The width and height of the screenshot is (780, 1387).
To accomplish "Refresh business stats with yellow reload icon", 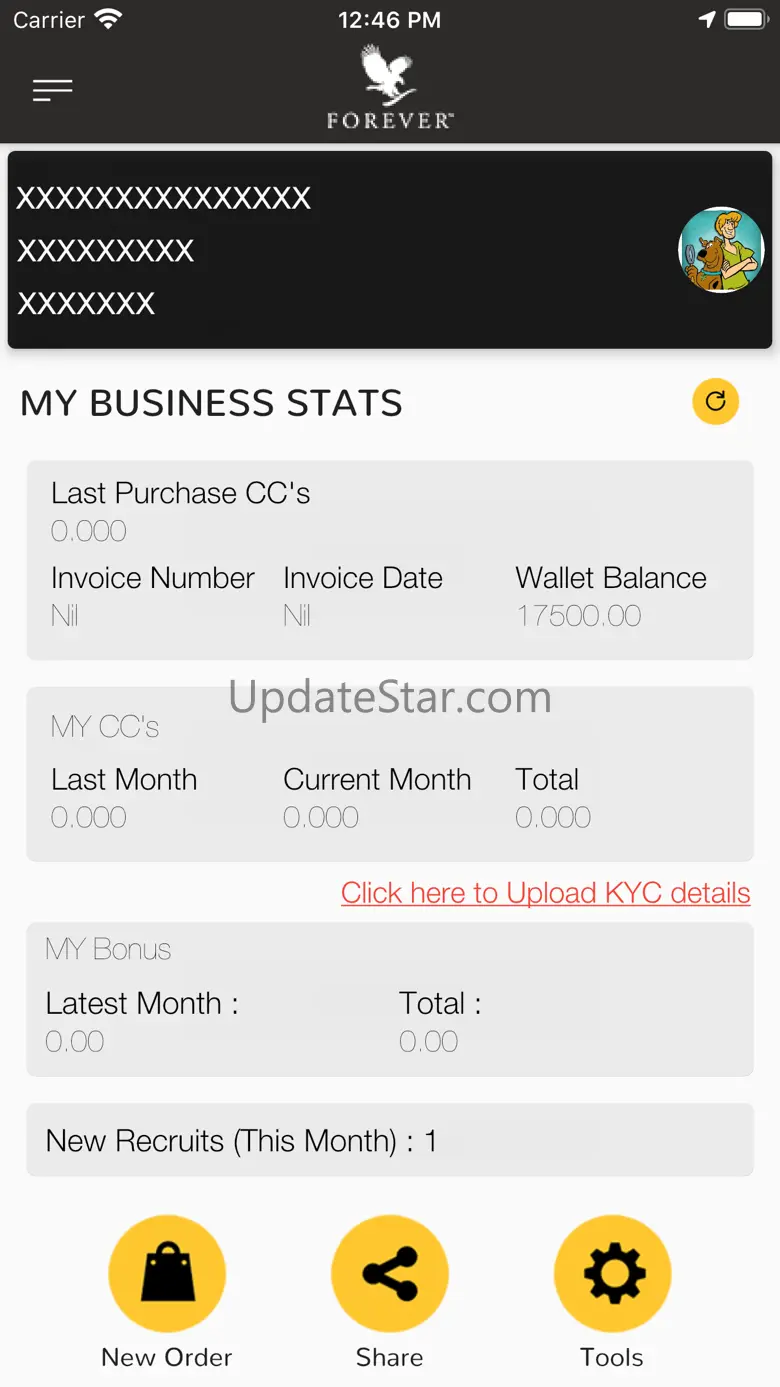I will pos(716,402).
